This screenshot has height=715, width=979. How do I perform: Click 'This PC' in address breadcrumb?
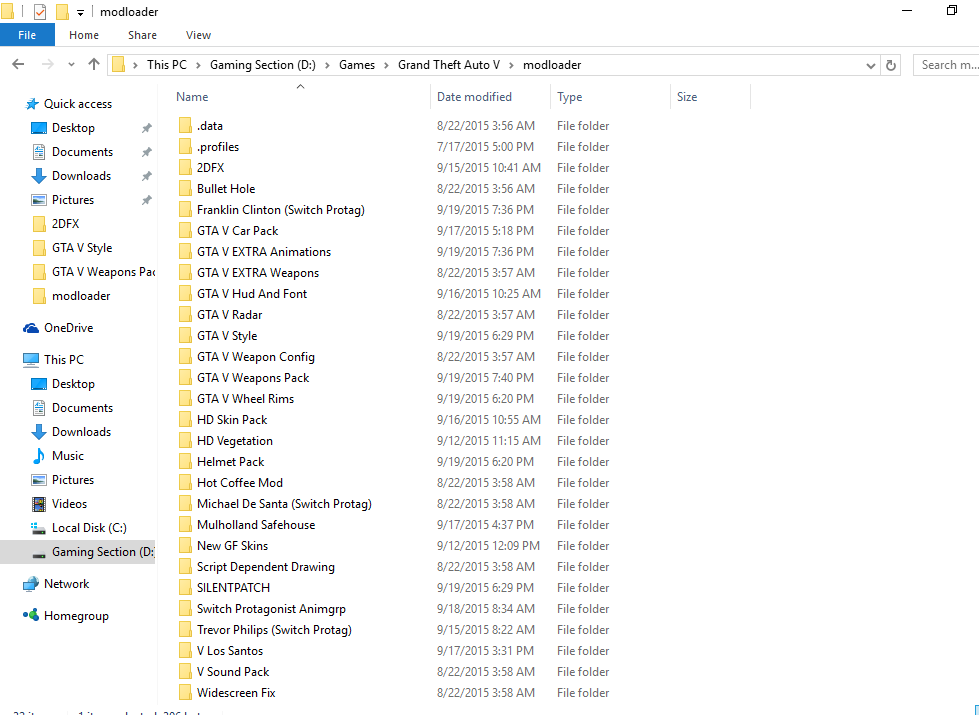(x=167, y=65)
